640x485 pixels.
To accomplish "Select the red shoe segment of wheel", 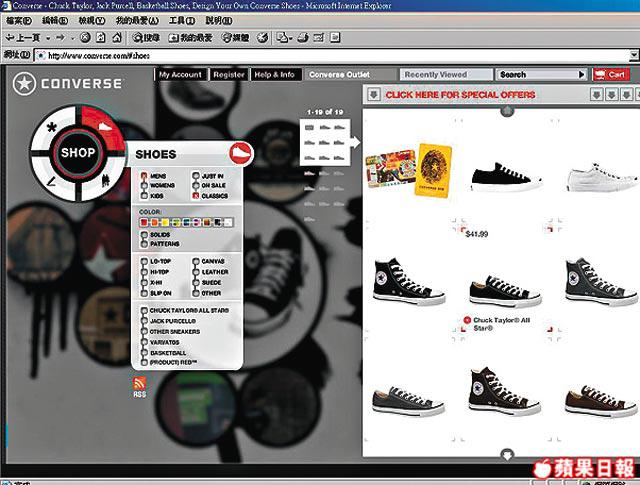I will pyautogui.click(x=102, y=127).
